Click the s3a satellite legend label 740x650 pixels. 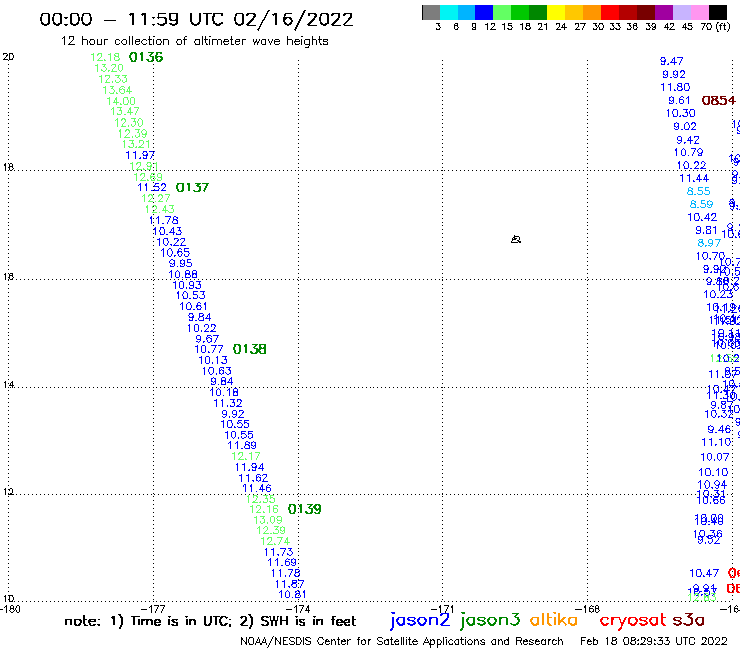coord(689,620)
